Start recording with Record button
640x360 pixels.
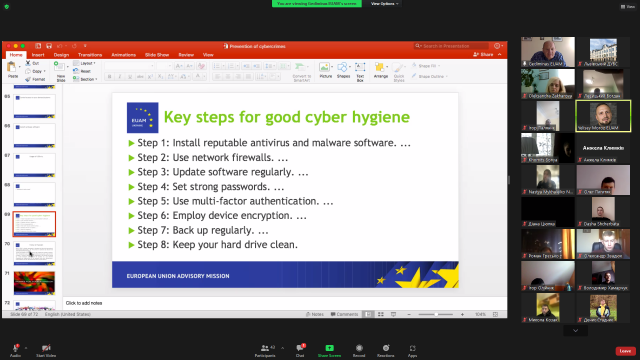click(359, 350)
